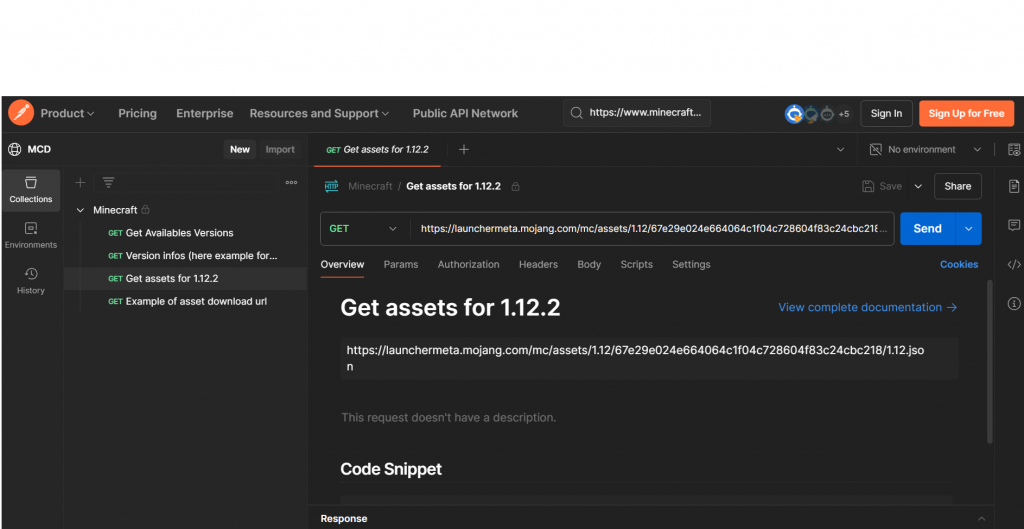Image resolution: width=1024 pixels, height=529 pixels.
Task: Click the top search box
Action: click(x=637, y=113)
